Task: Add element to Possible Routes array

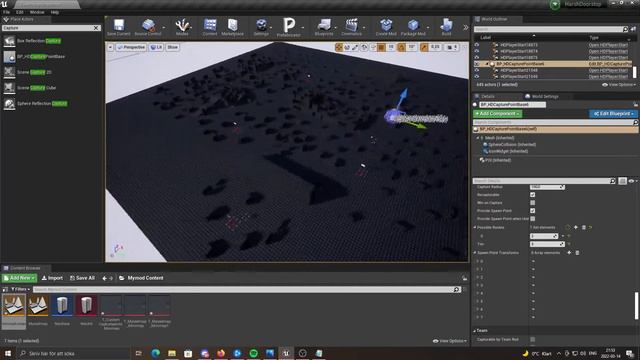Action: coord(576,227)
